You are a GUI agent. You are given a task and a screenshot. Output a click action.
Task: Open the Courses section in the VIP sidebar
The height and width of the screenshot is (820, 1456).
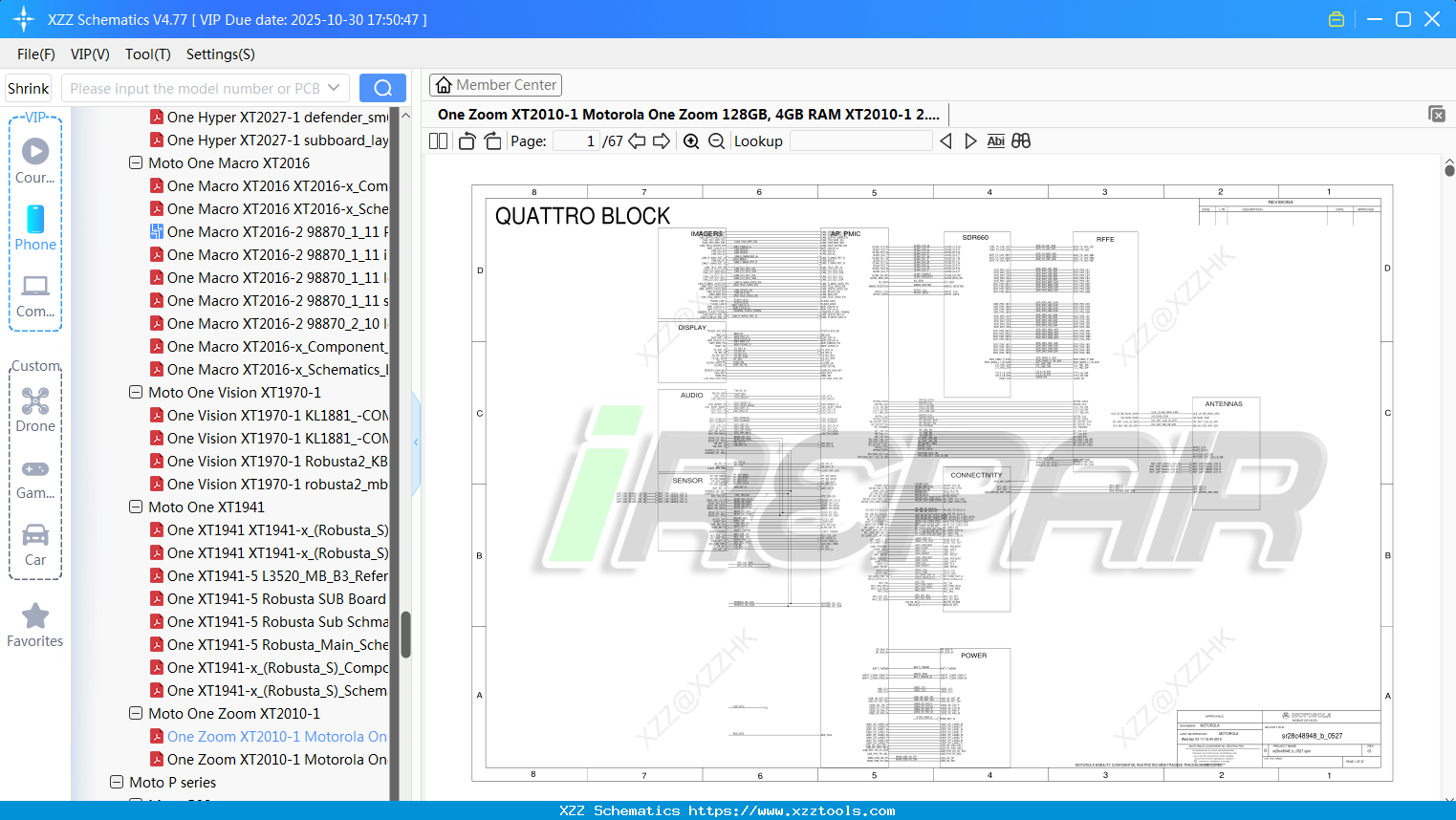[x=35, y=161]
